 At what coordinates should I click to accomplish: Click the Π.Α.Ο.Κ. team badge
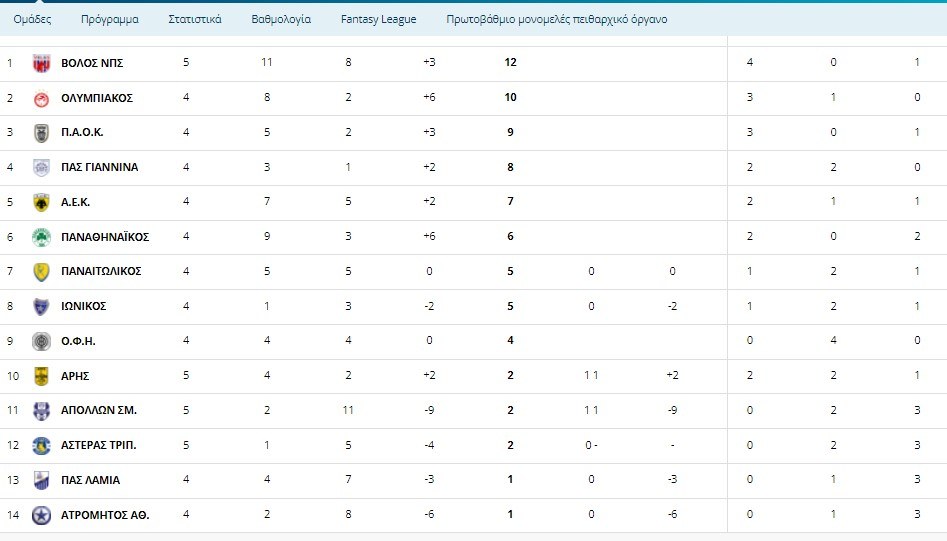tap(41, 132)
